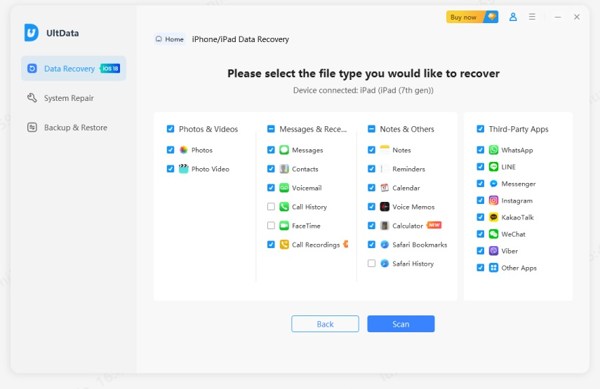The width and height of the screenshot is (600, 389).
Task: Uncheck the Voice Memos checkbox
Action: point(371,207)
